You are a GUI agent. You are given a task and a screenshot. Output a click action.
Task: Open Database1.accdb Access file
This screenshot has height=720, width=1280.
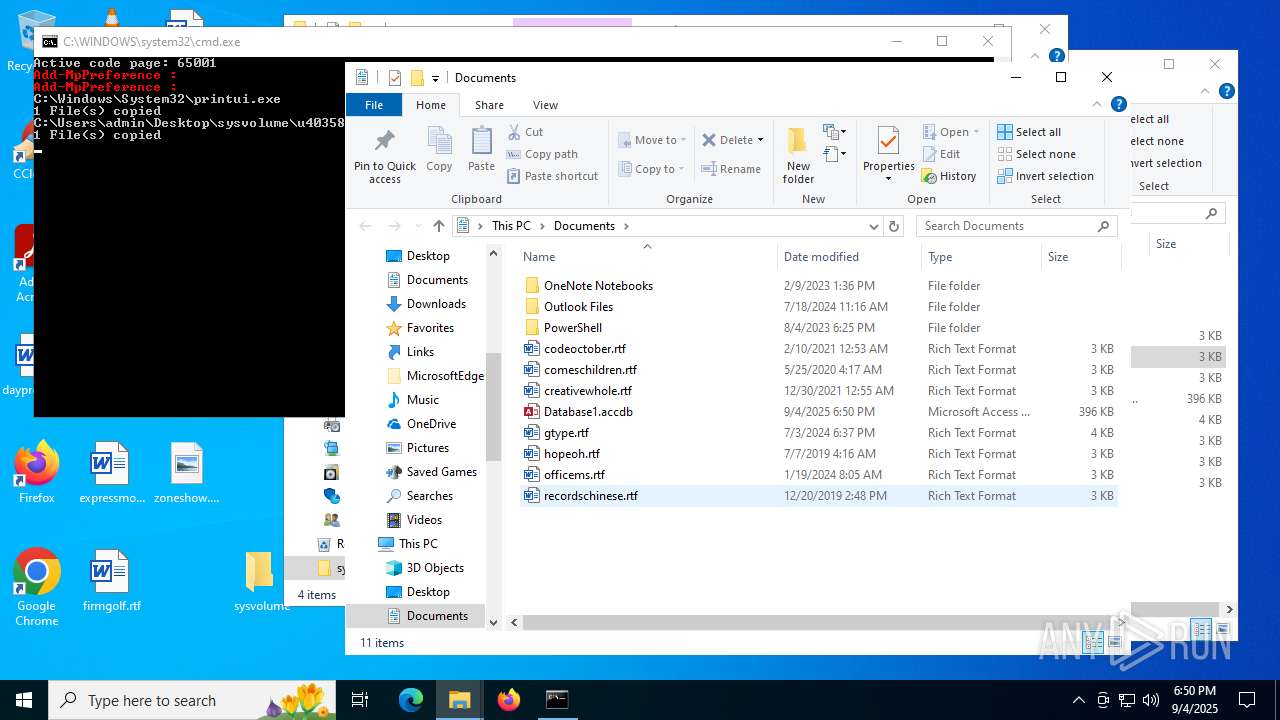click(x=588, y=412)
